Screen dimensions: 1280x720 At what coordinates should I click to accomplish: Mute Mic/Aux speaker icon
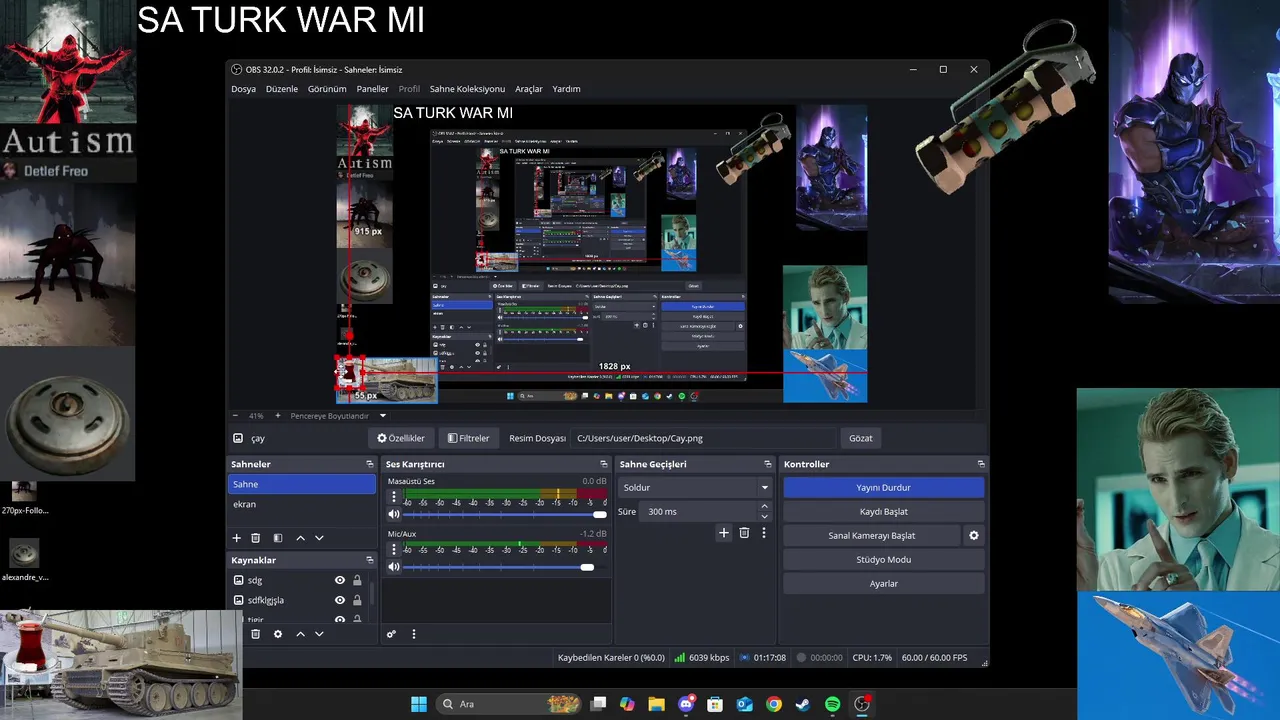click(394, 567)
